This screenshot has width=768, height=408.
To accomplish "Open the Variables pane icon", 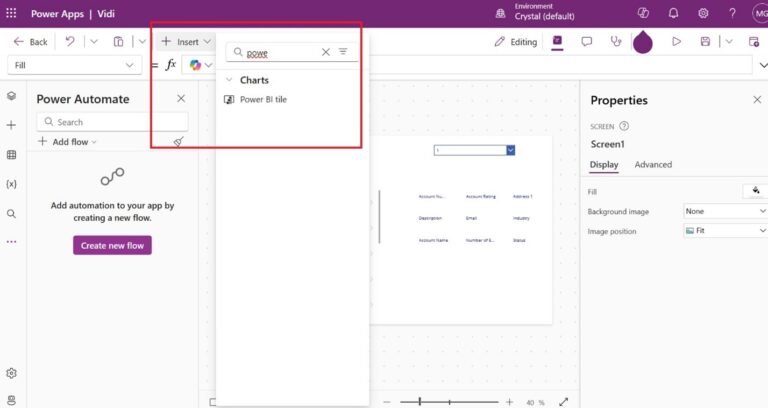I will [11, 184].
